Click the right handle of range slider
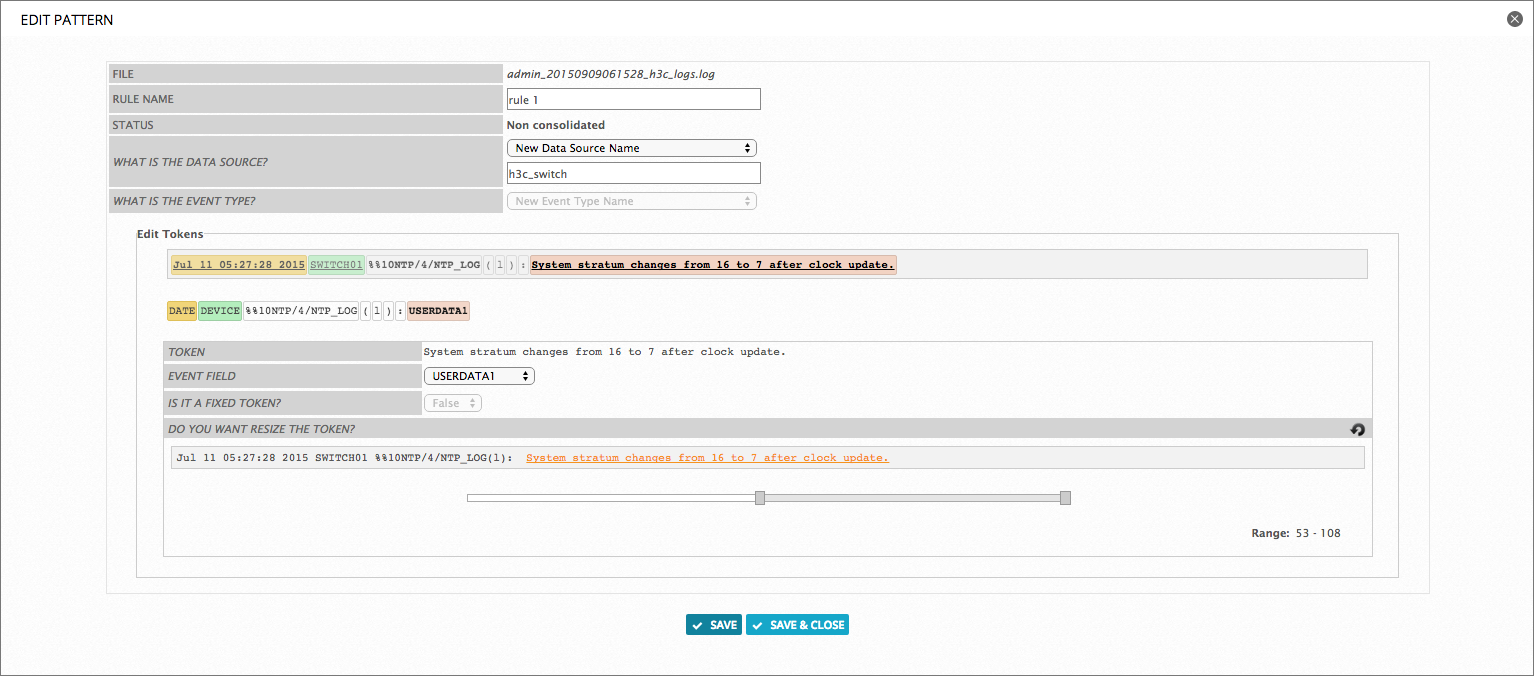1534x676 pixels. click(x=1065, y=498)
